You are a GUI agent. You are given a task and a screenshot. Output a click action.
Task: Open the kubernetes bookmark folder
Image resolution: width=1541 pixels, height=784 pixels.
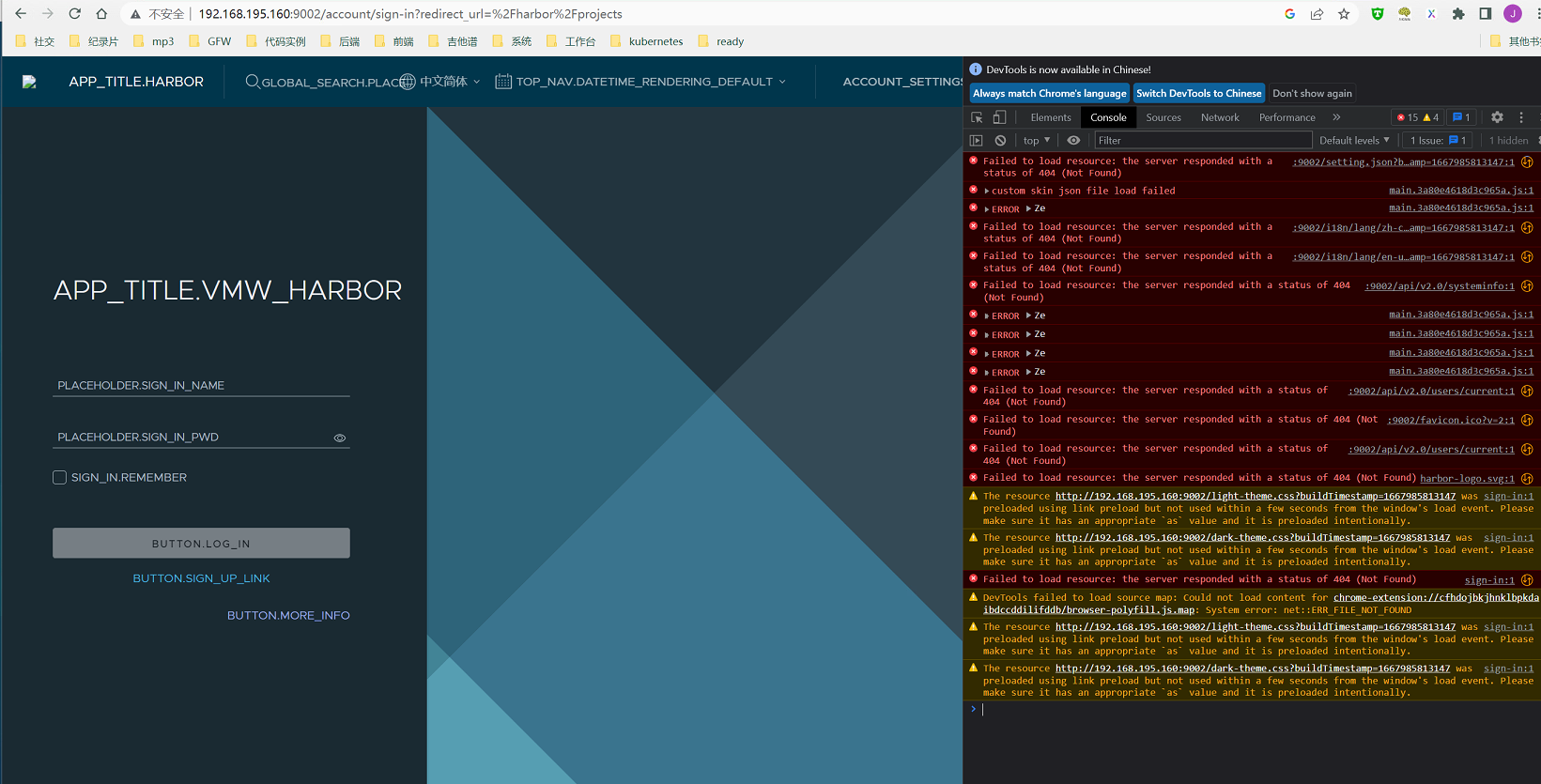[x=646, y=41]
